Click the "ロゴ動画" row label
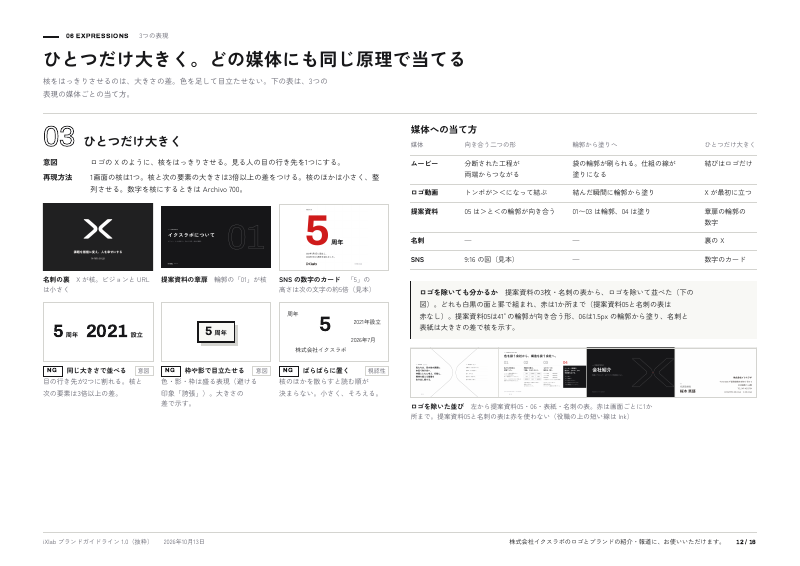This screenshot has width=800, height=566. 424,193
